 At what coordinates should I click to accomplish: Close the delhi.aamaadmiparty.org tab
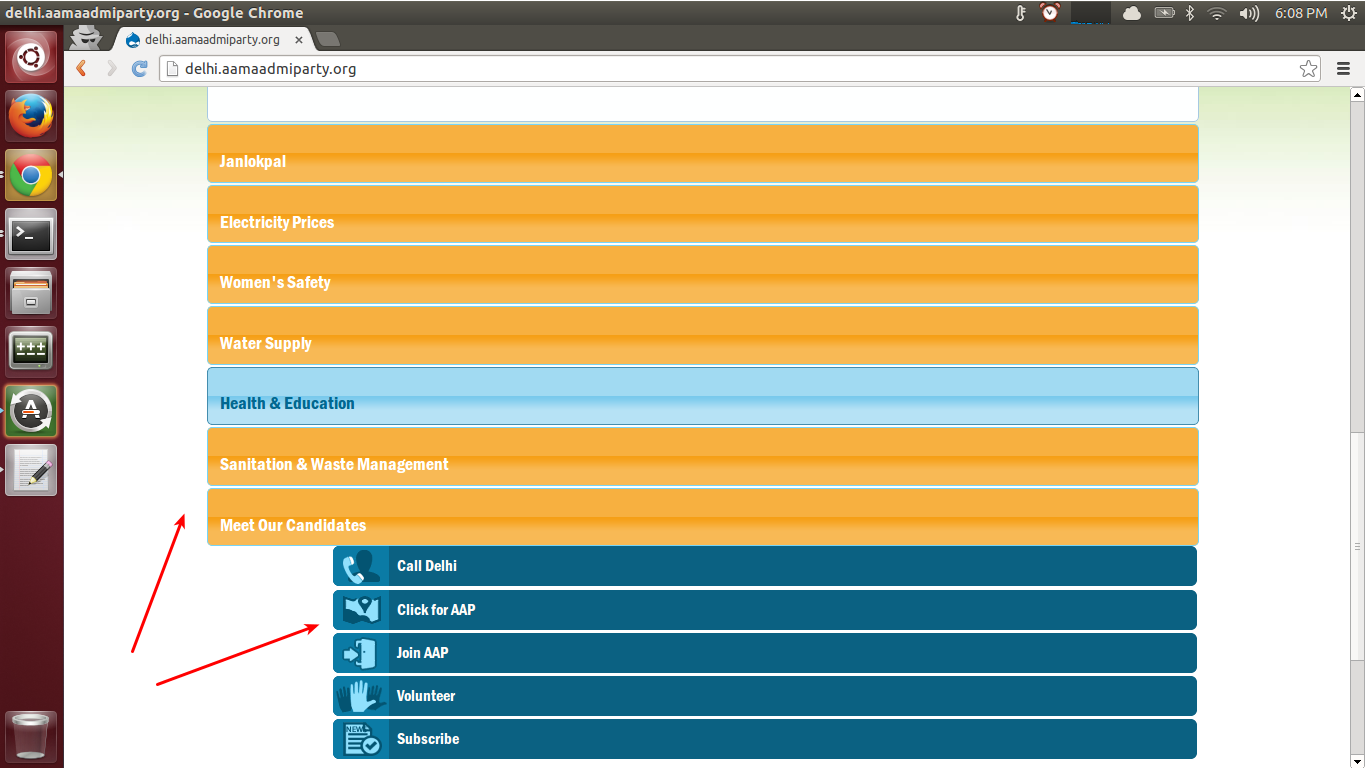point(299,40)
